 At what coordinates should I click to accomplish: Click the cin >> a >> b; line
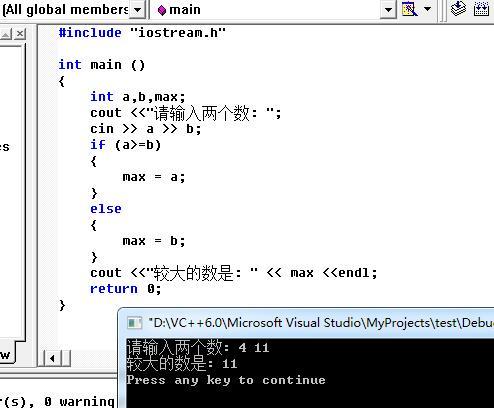[x=146, y=129]
